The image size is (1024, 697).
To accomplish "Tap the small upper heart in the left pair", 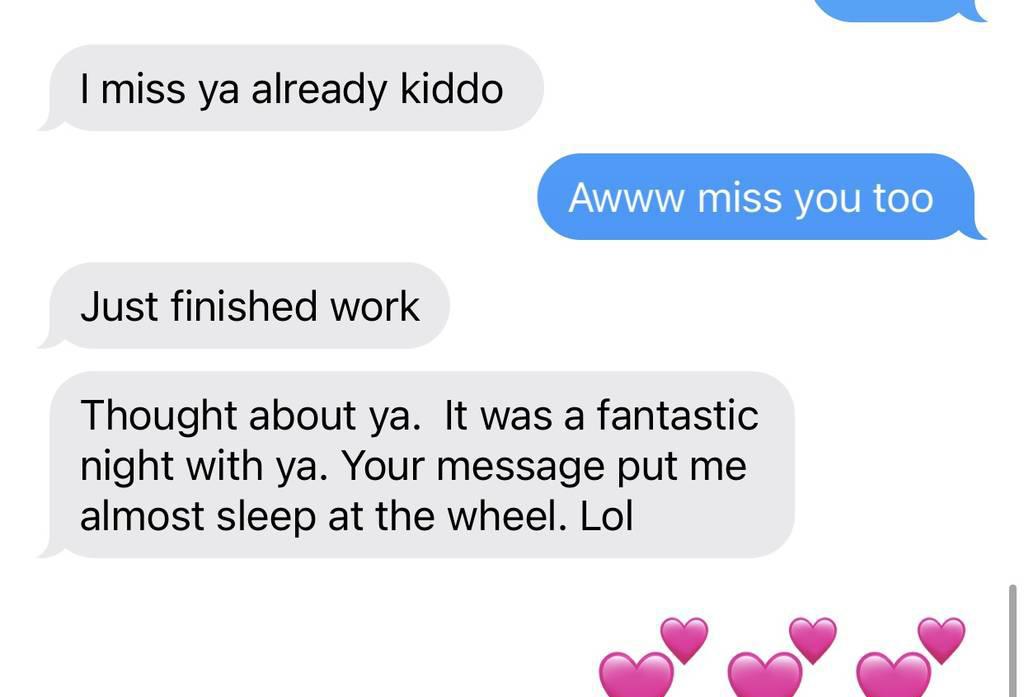I will click(684, 640).
